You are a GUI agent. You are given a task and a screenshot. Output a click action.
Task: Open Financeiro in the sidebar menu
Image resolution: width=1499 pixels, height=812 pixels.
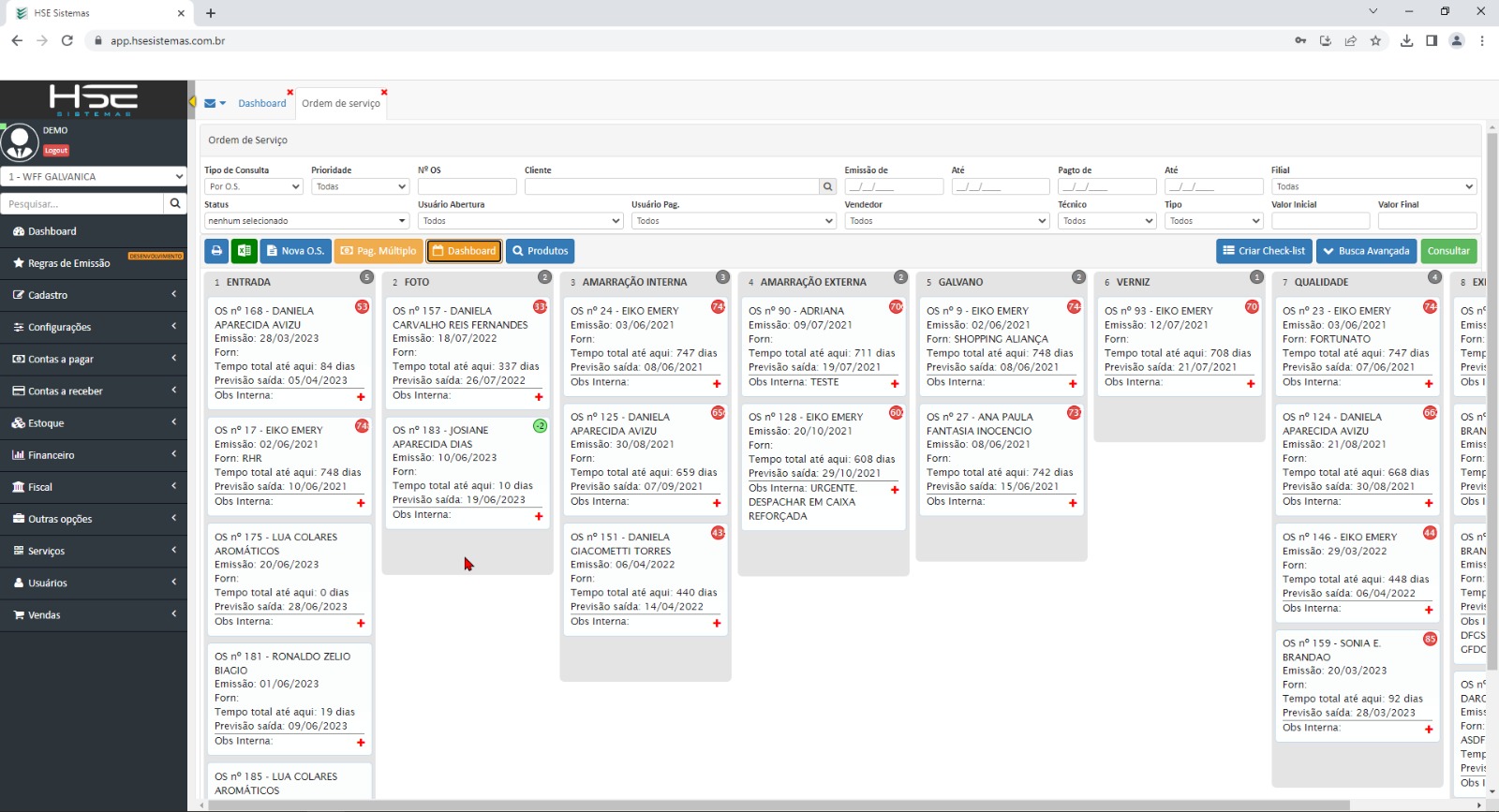[x=94, y=455]
